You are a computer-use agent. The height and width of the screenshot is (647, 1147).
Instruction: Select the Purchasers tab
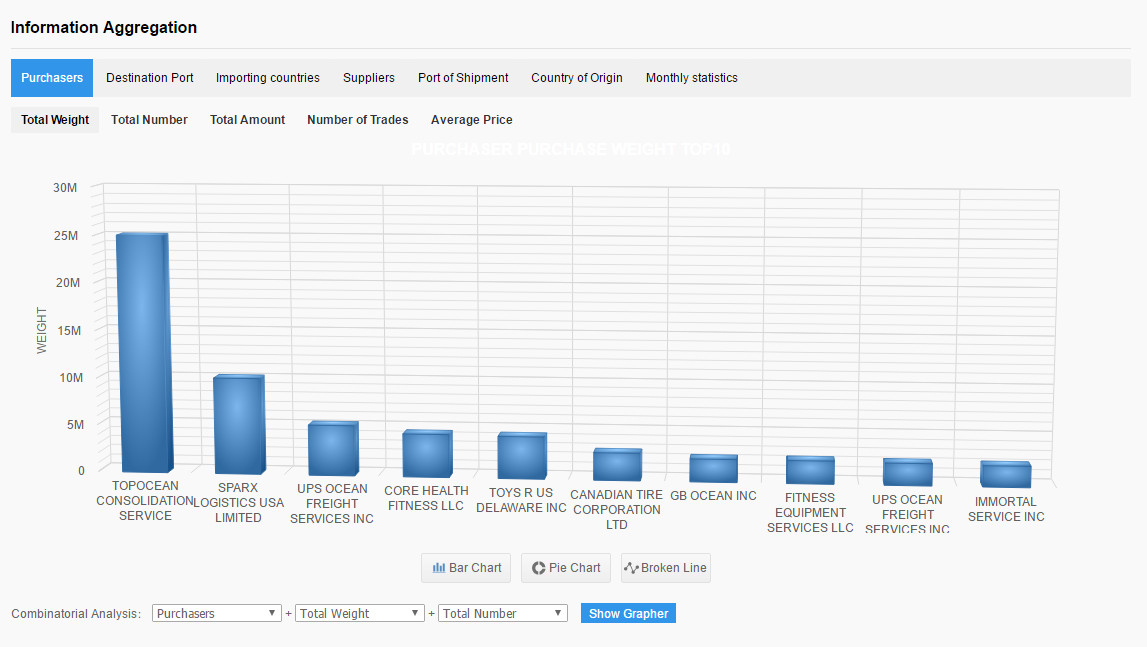(x=52, y=78)
